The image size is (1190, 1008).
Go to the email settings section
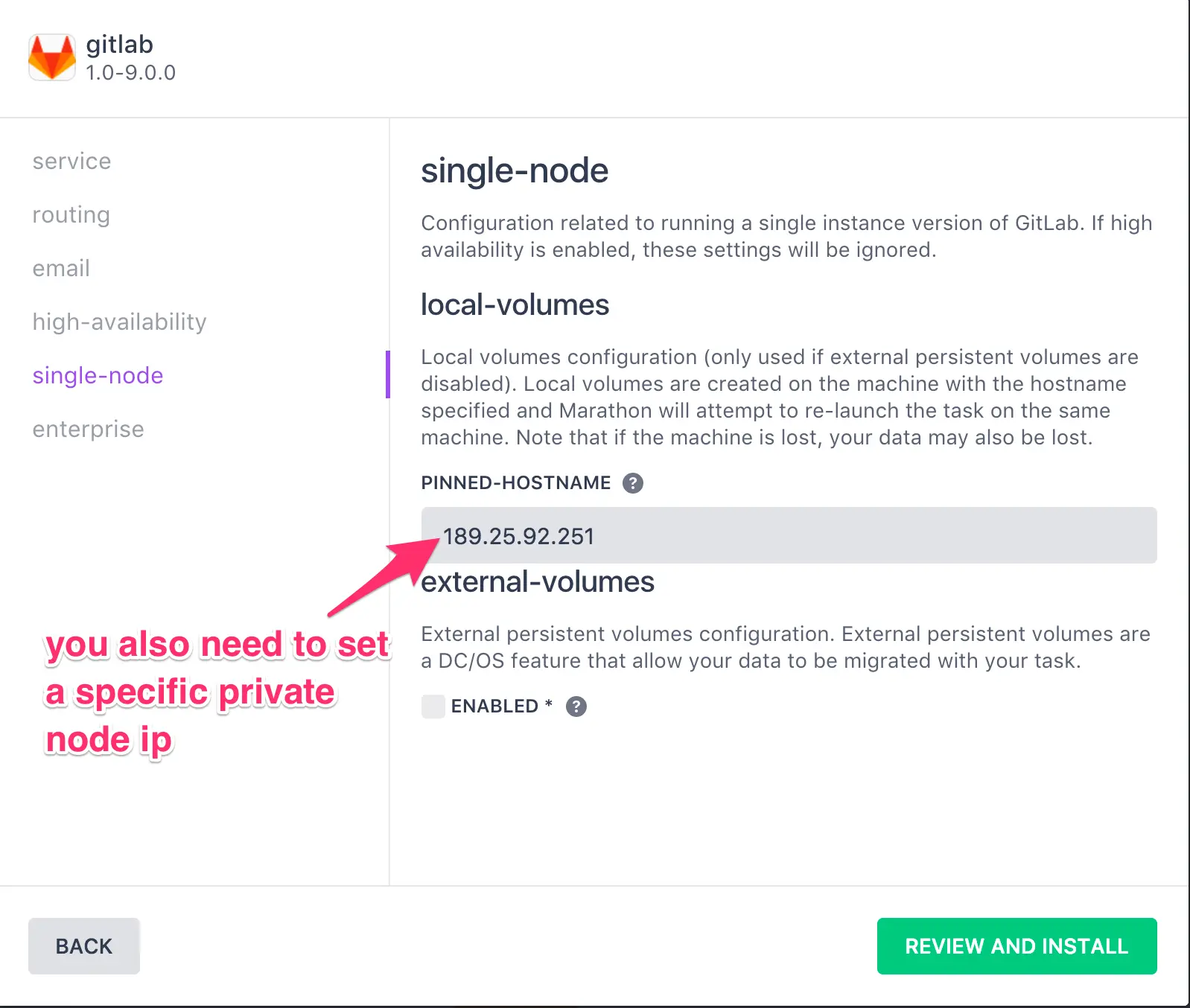61,269
